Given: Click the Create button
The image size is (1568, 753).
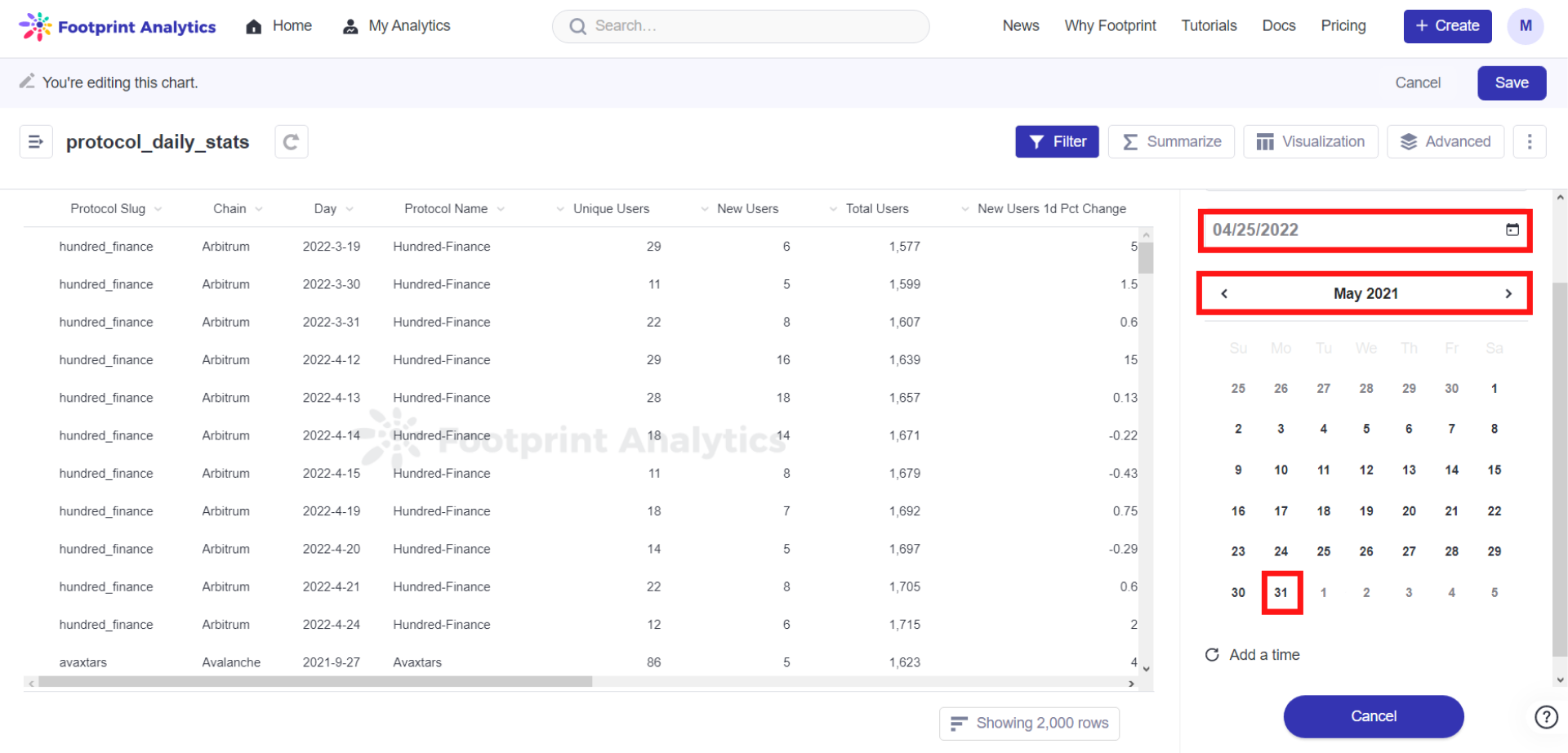Looking at the screenshot, I should (x=1447, y=26).
